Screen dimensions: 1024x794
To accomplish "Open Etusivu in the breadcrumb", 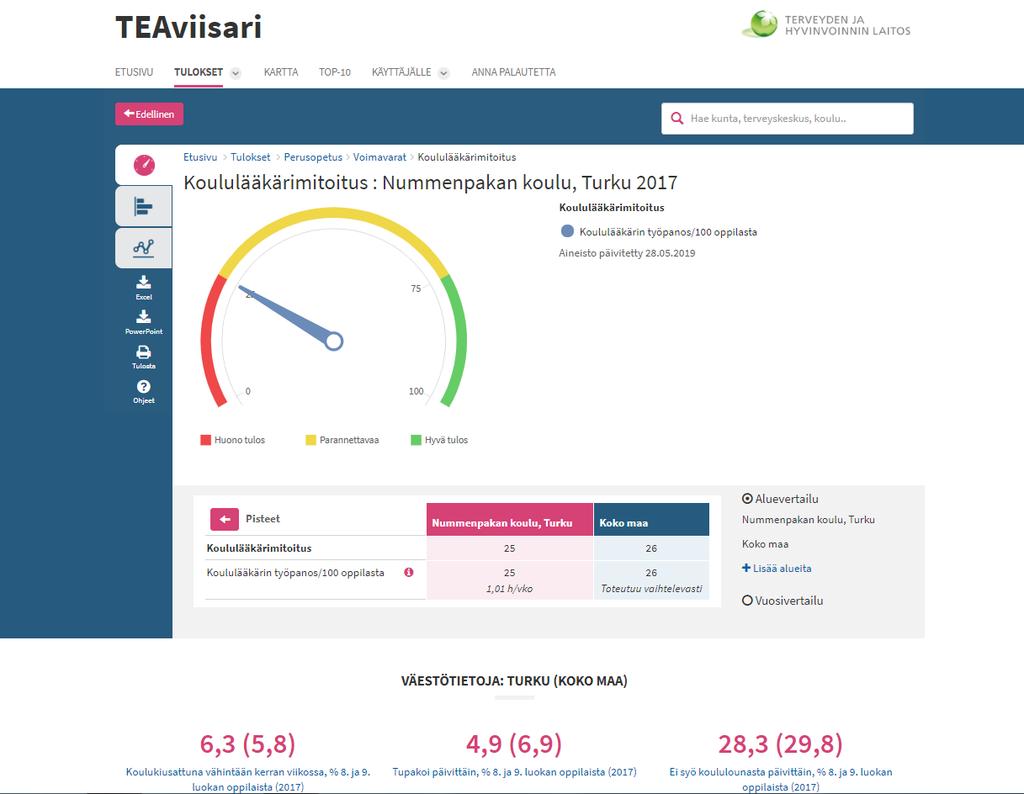I will (200, 157).
